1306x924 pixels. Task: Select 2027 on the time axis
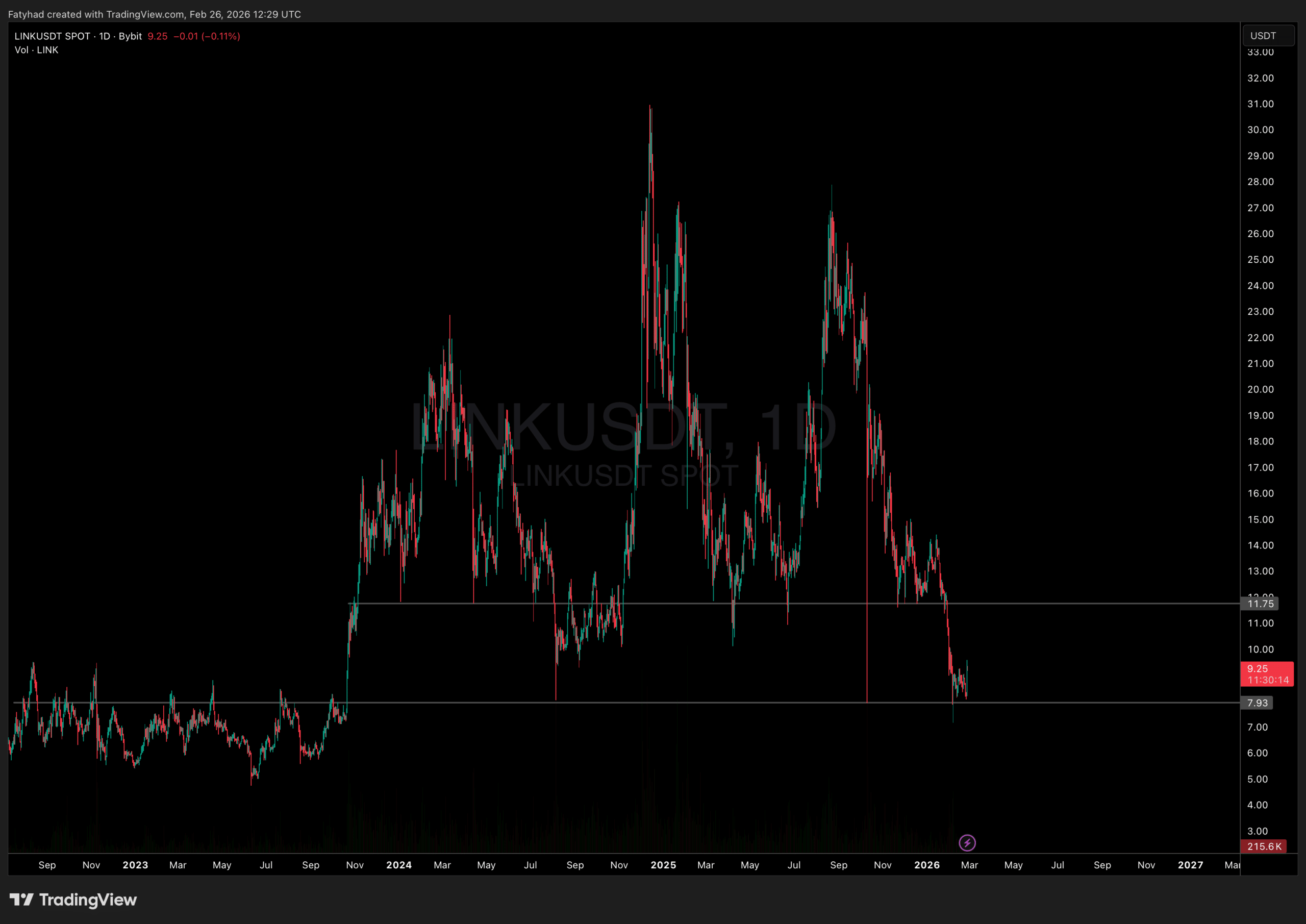pyautogui.click(x=1190, y=865)
